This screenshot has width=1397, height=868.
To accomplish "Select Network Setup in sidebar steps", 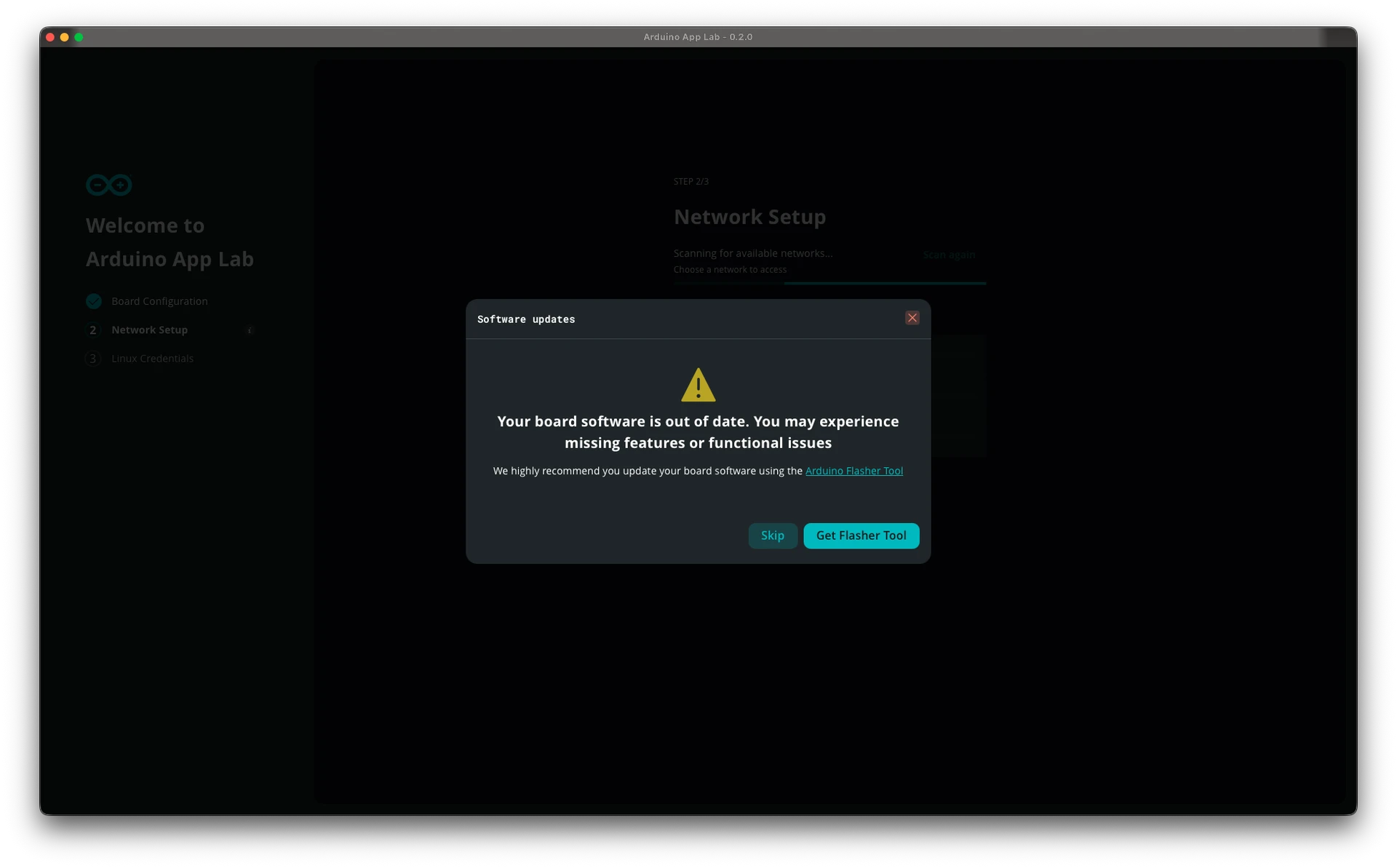I will tap(149, 330).
